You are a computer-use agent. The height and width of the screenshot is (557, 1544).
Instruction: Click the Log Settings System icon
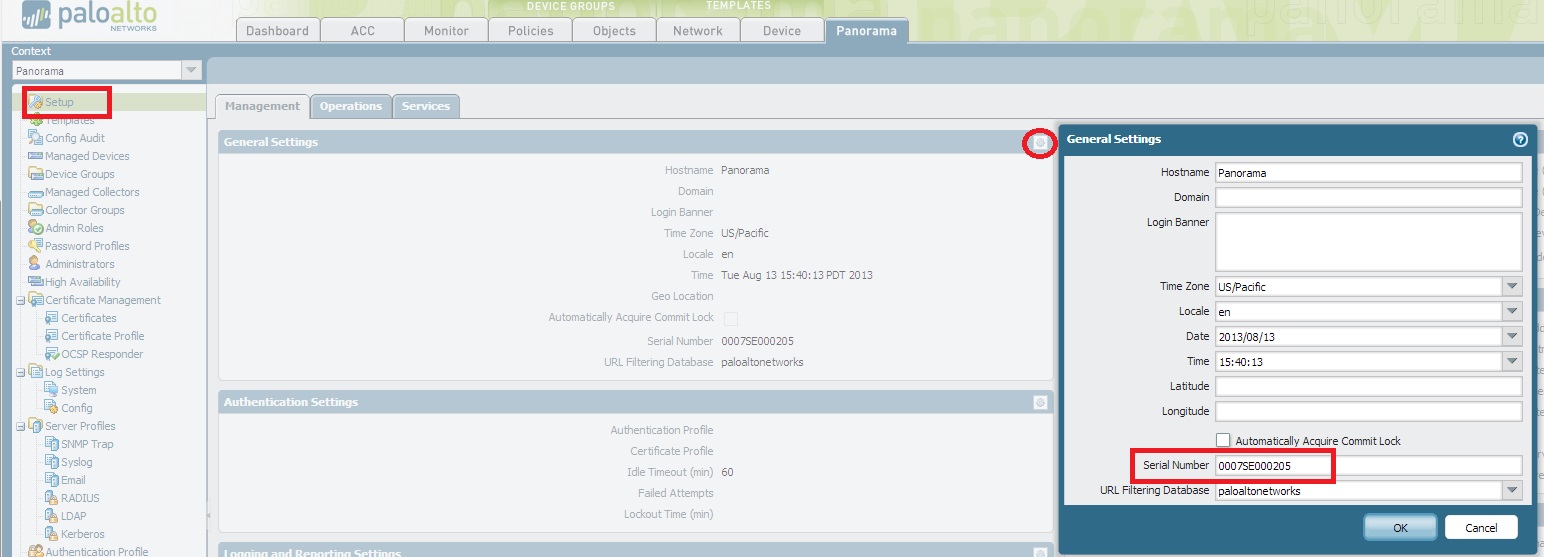[x=52, y=390]
